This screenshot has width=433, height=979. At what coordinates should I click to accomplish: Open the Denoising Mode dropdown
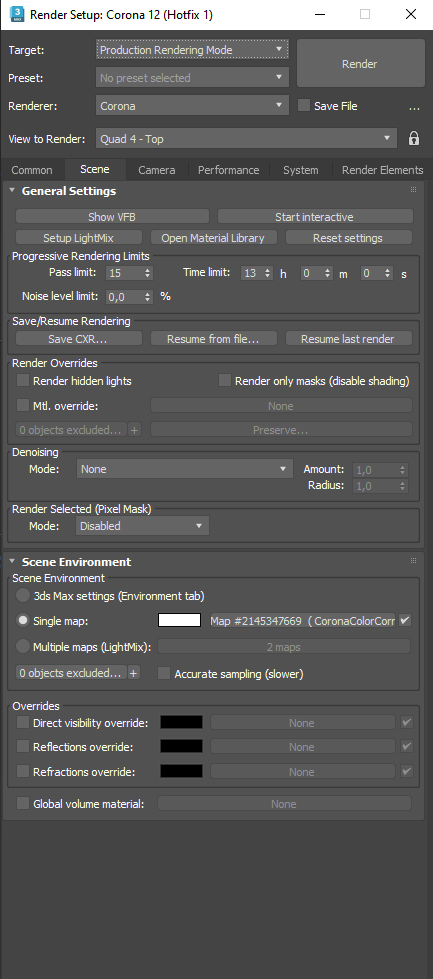tap(185, 469)
